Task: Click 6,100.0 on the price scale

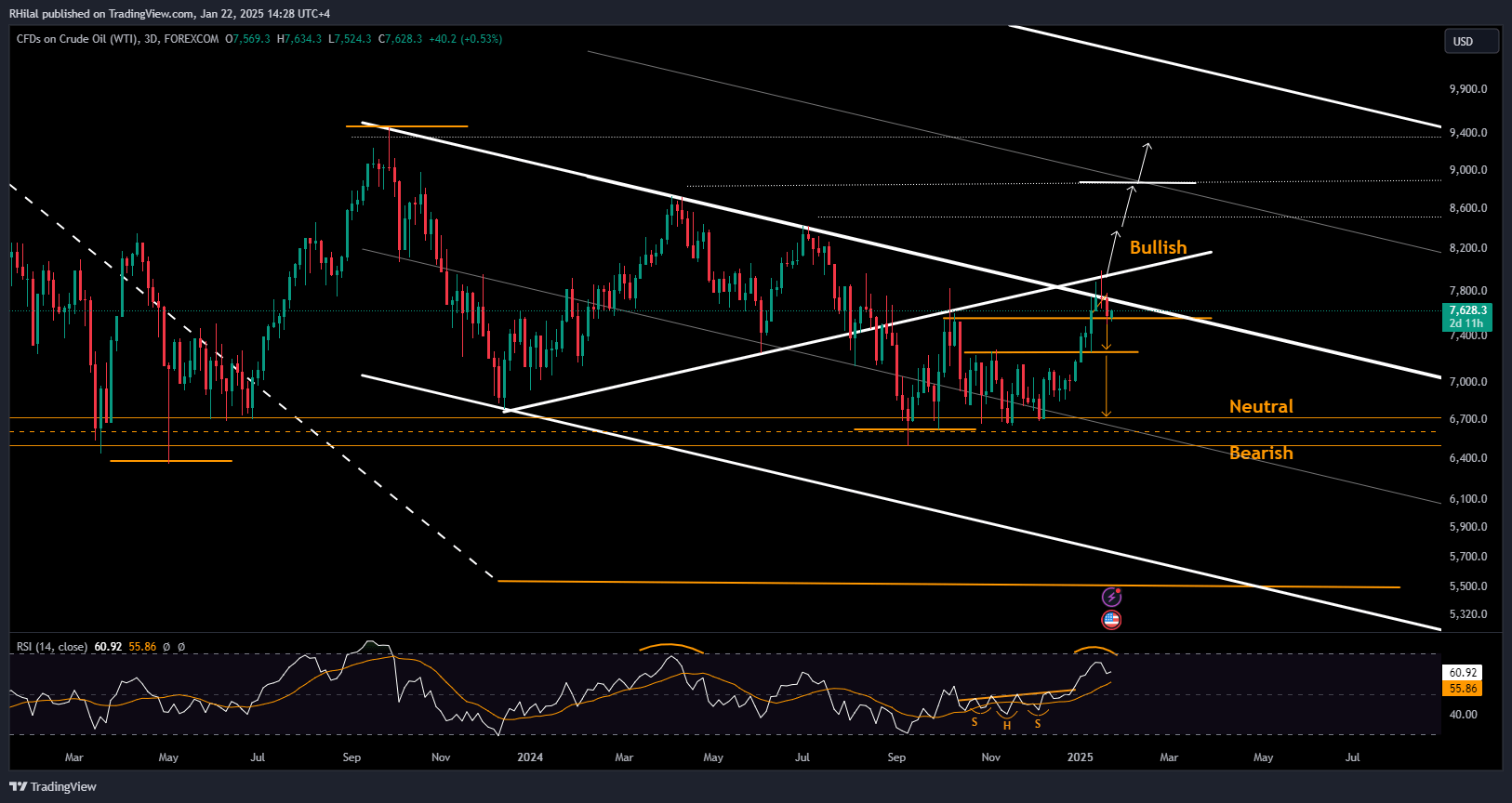Action: pyautogui.click(x=1468, y=499)
